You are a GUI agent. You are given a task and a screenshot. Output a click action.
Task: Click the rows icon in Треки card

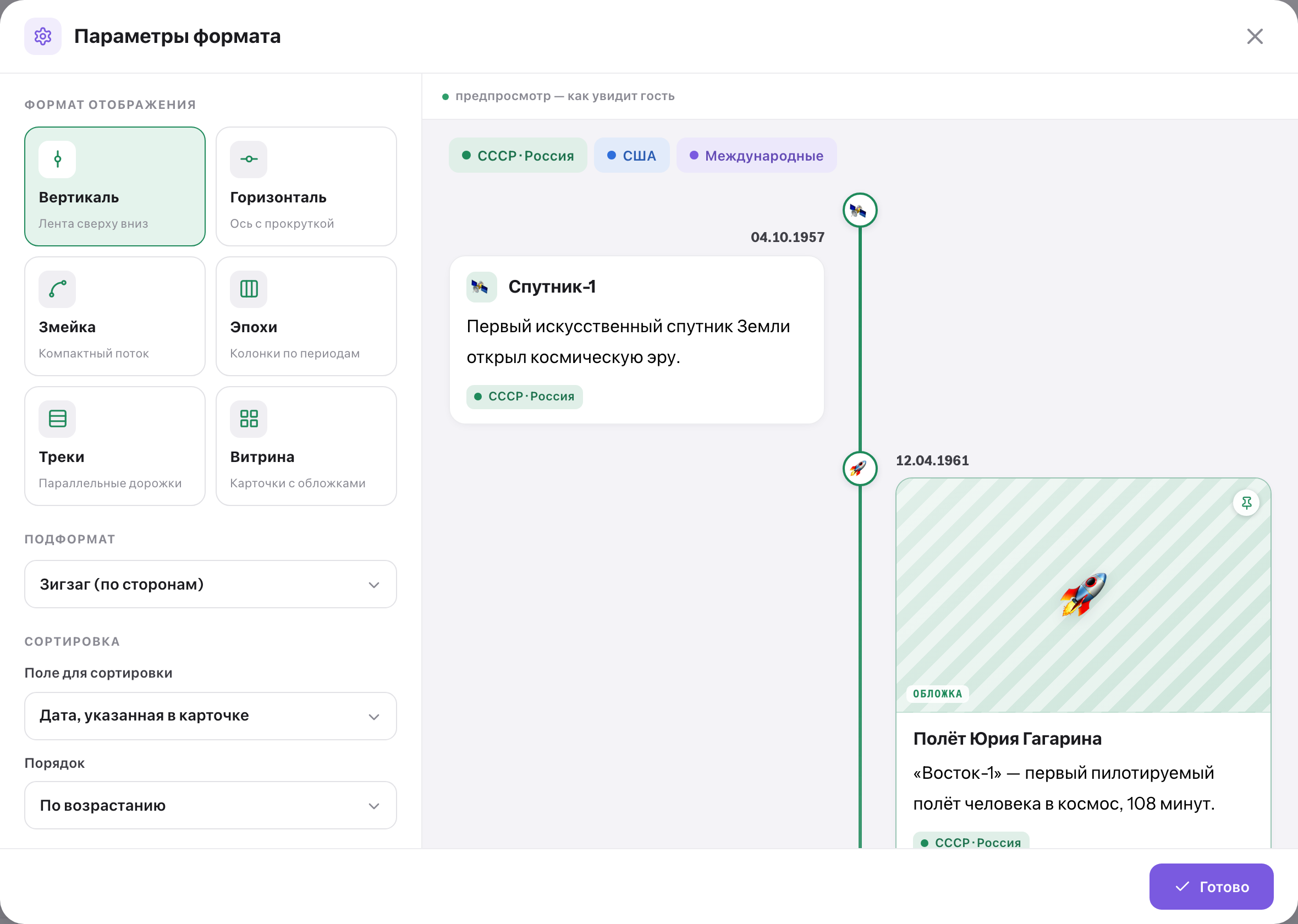(x=57, y=419)
